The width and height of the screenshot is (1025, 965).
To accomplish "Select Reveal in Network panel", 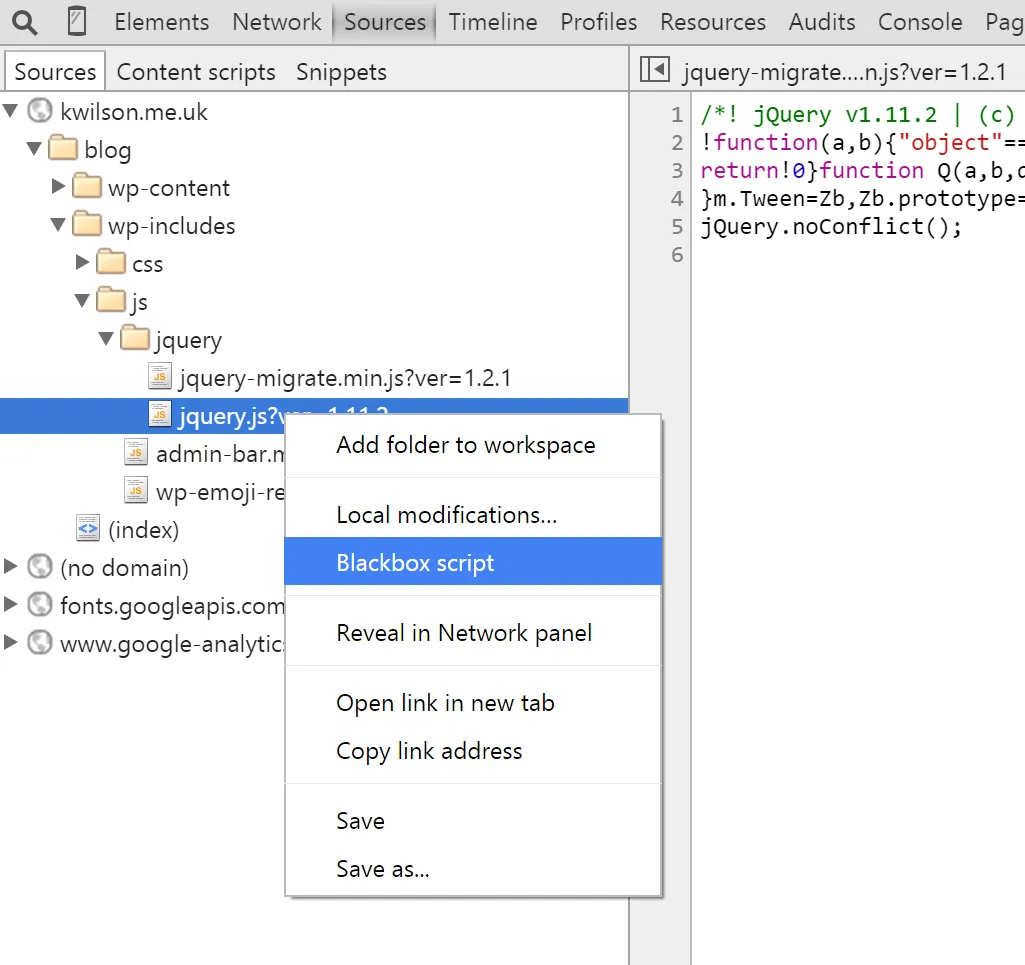I will [464, 633].
